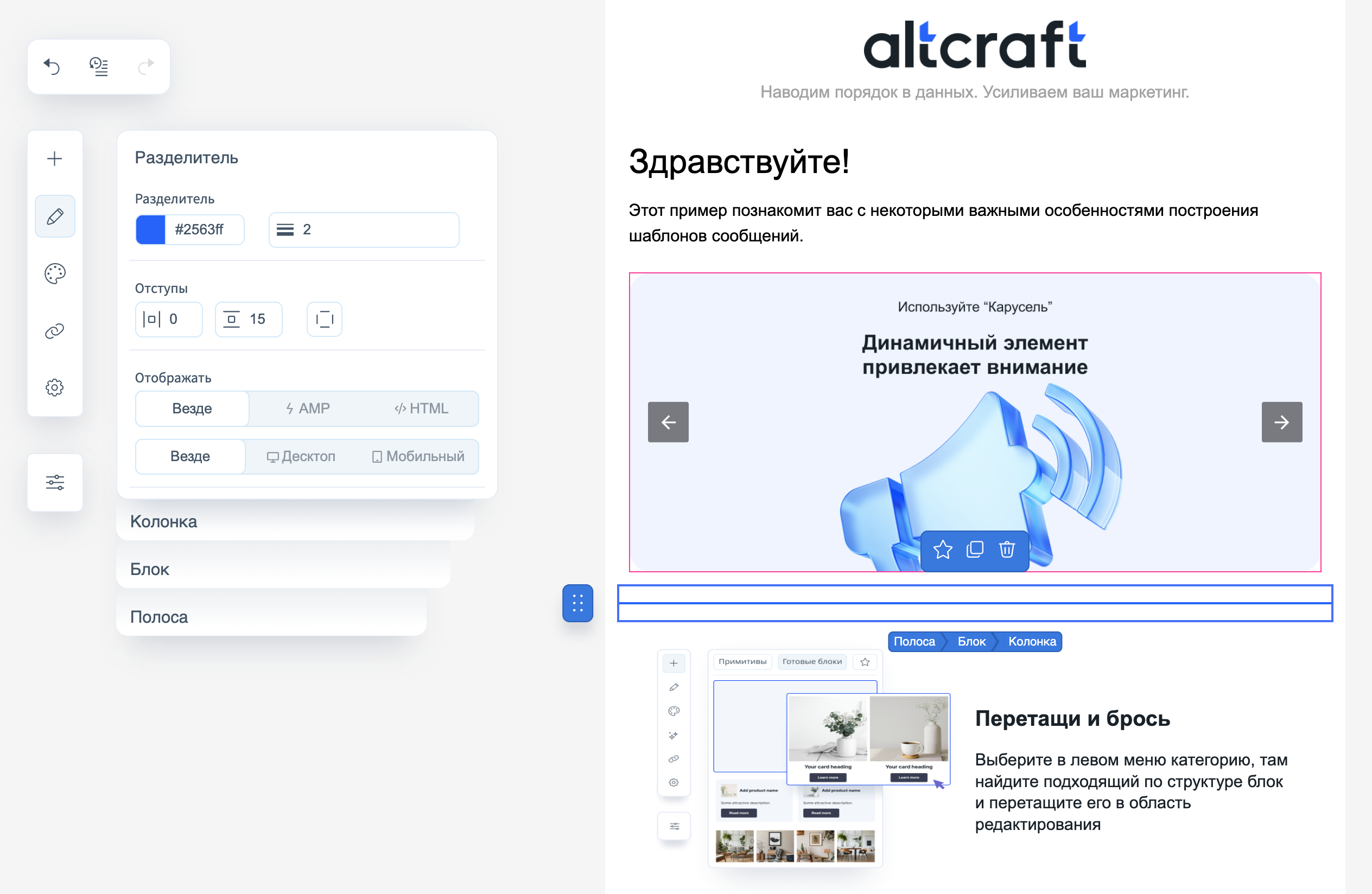The height and width of the screenshot is (894, 1372).
Task: Select AMP display mode
Action: [x=307, y=408]
